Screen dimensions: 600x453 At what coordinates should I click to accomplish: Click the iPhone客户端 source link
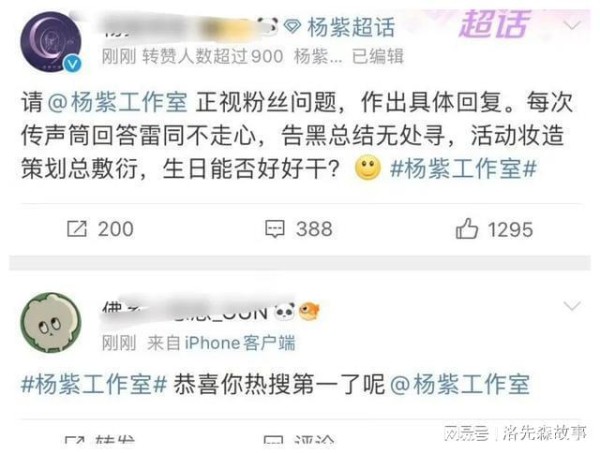(240, 342)
